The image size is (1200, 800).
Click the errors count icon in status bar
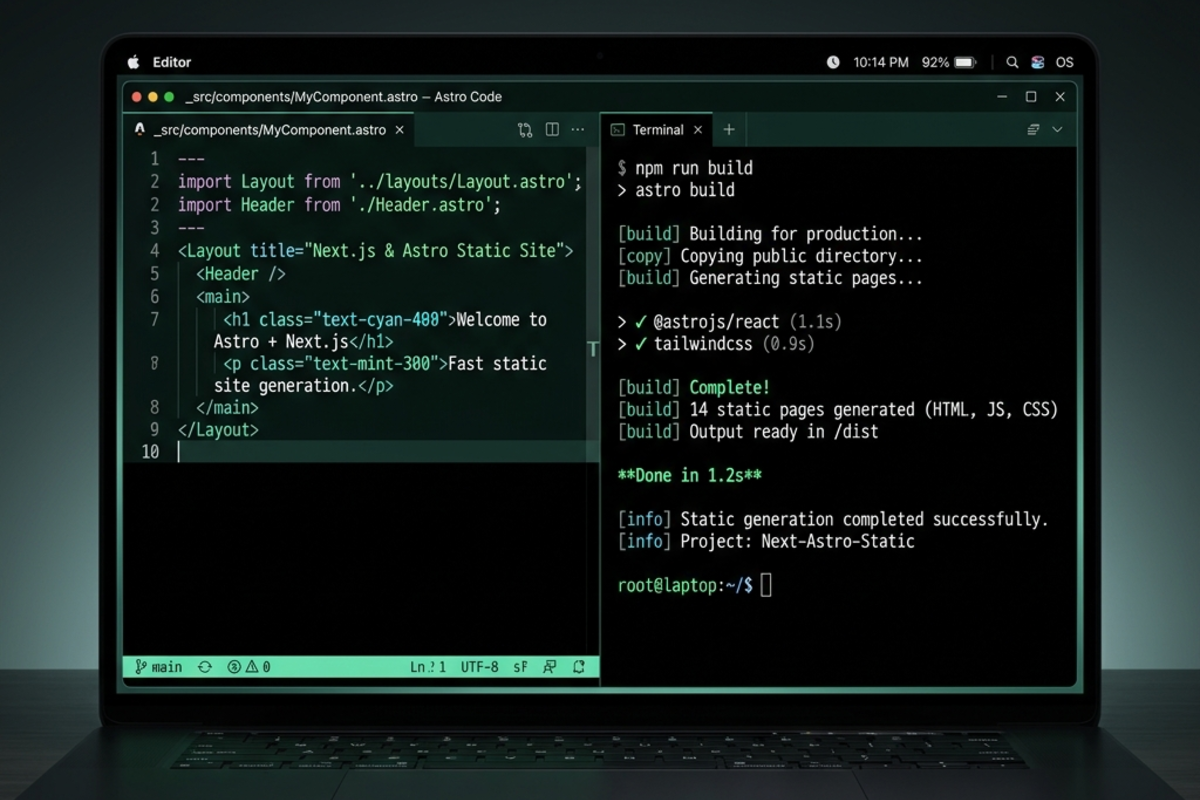click(234, 667)
